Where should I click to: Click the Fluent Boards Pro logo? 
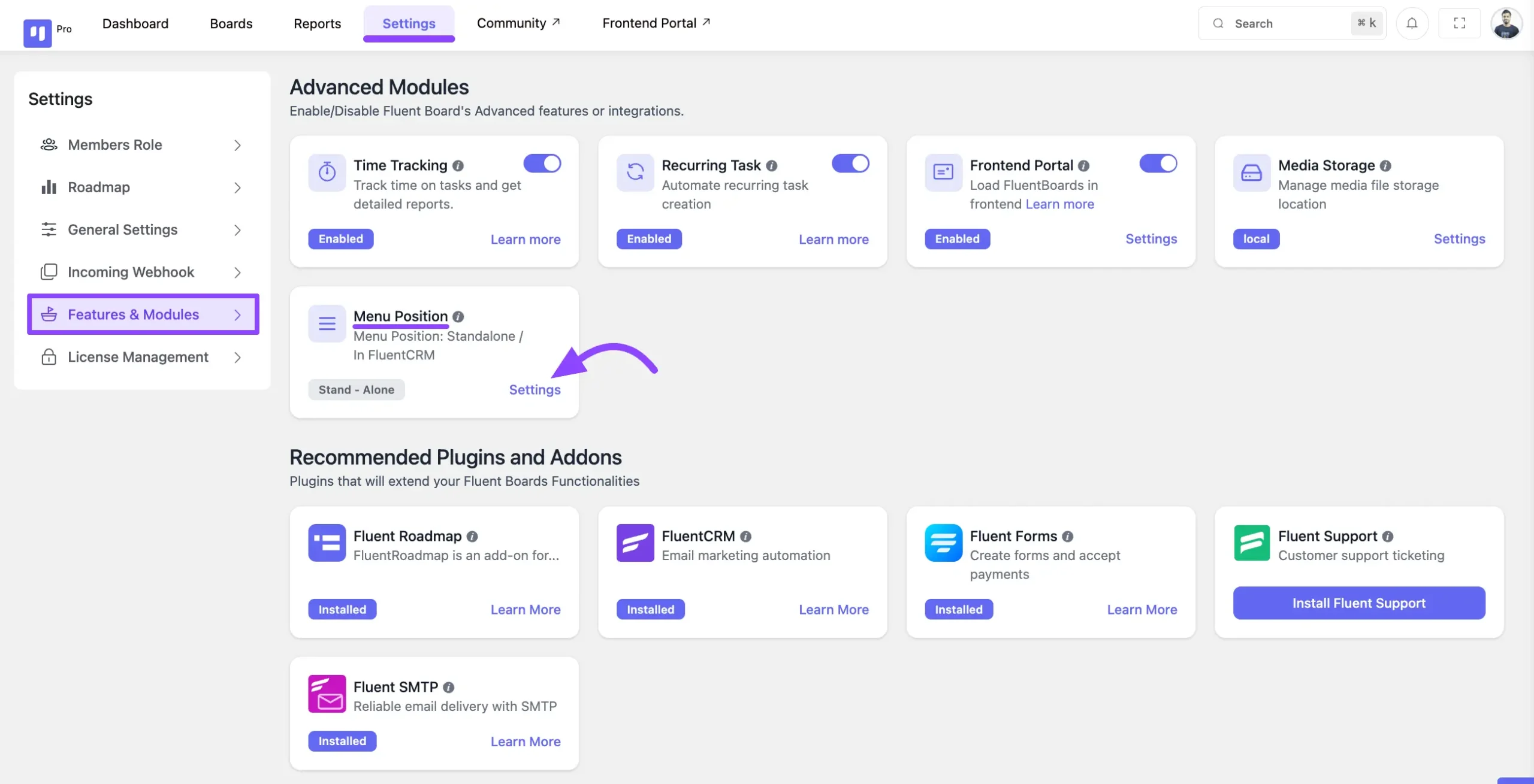(x=37, y=32)
